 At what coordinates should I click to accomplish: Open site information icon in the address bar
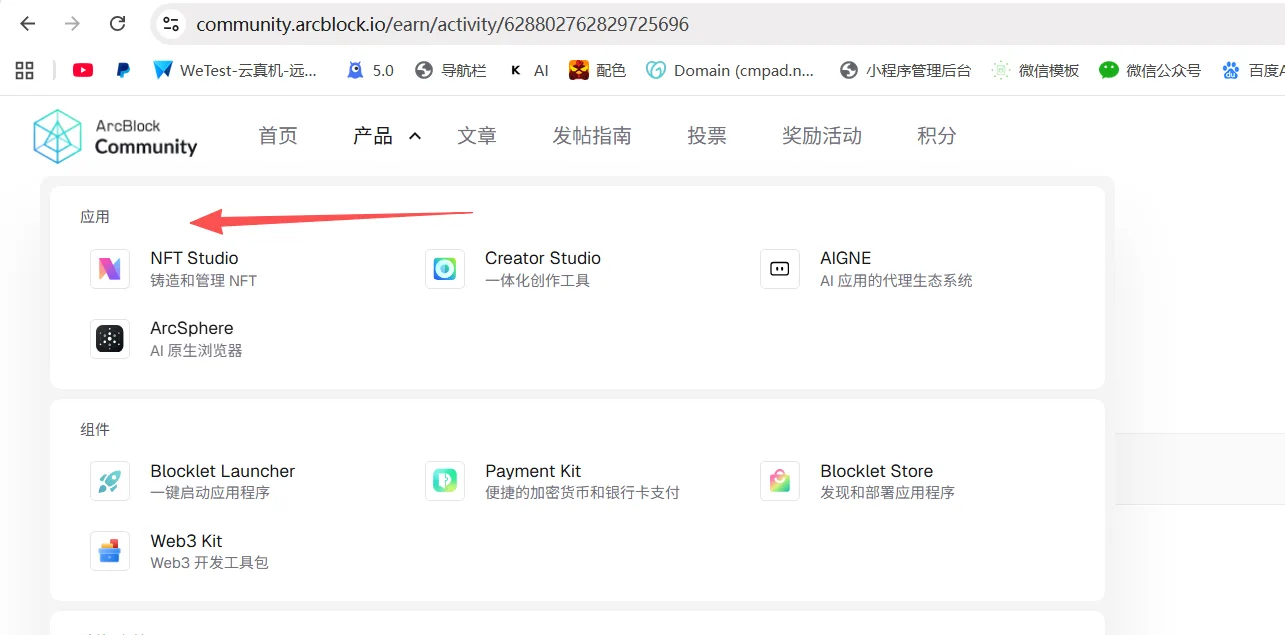click(x=171, y=24)
